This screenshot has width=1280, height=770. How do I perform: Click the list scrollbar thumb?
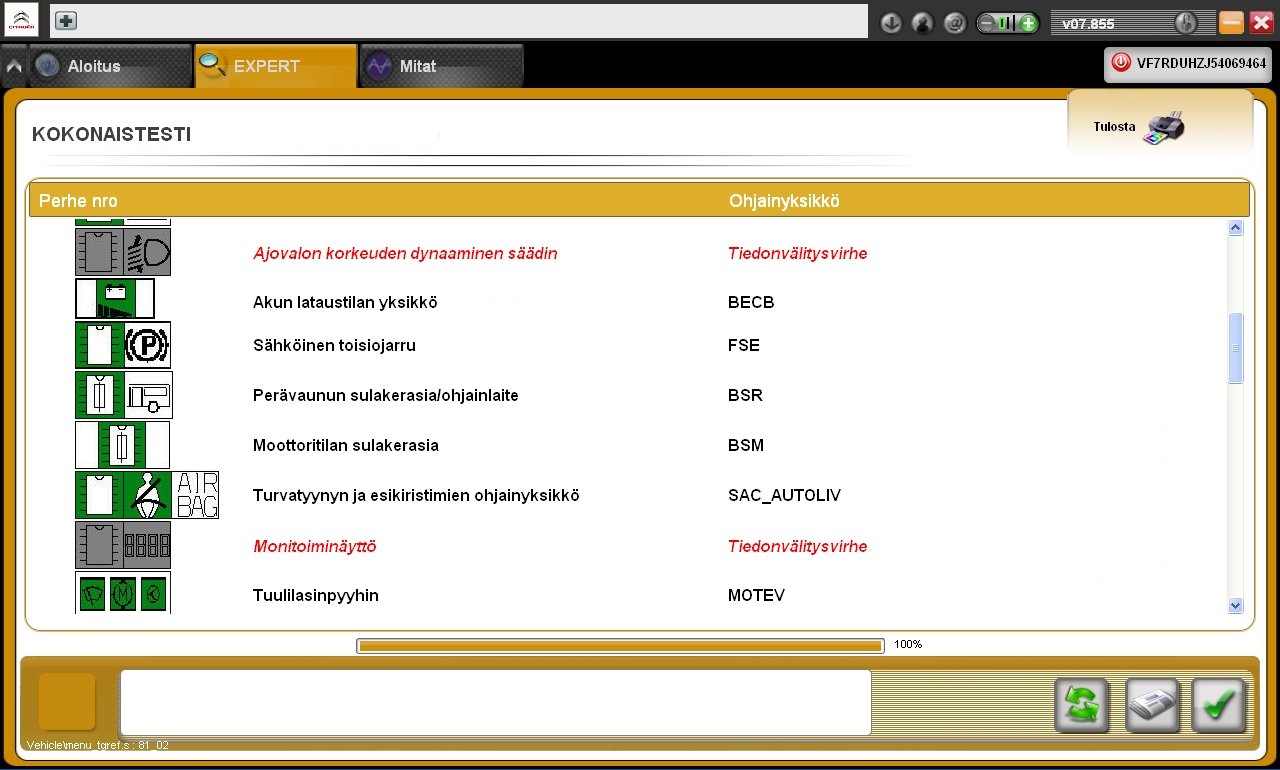(x=1235, y=348)
